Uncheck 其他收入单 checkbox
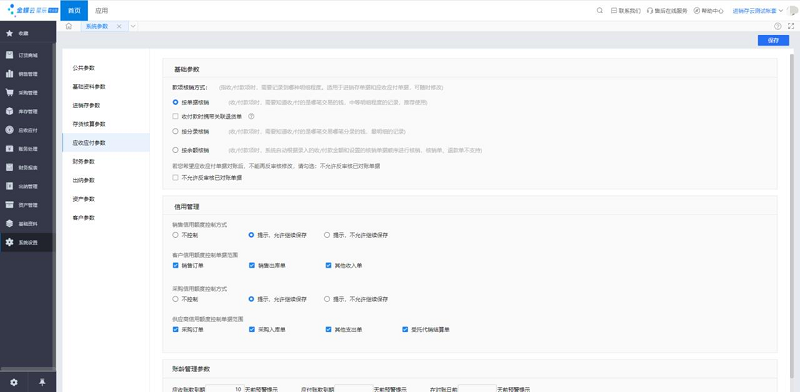The height and width of the screenshot is (392, 800). 328,265
